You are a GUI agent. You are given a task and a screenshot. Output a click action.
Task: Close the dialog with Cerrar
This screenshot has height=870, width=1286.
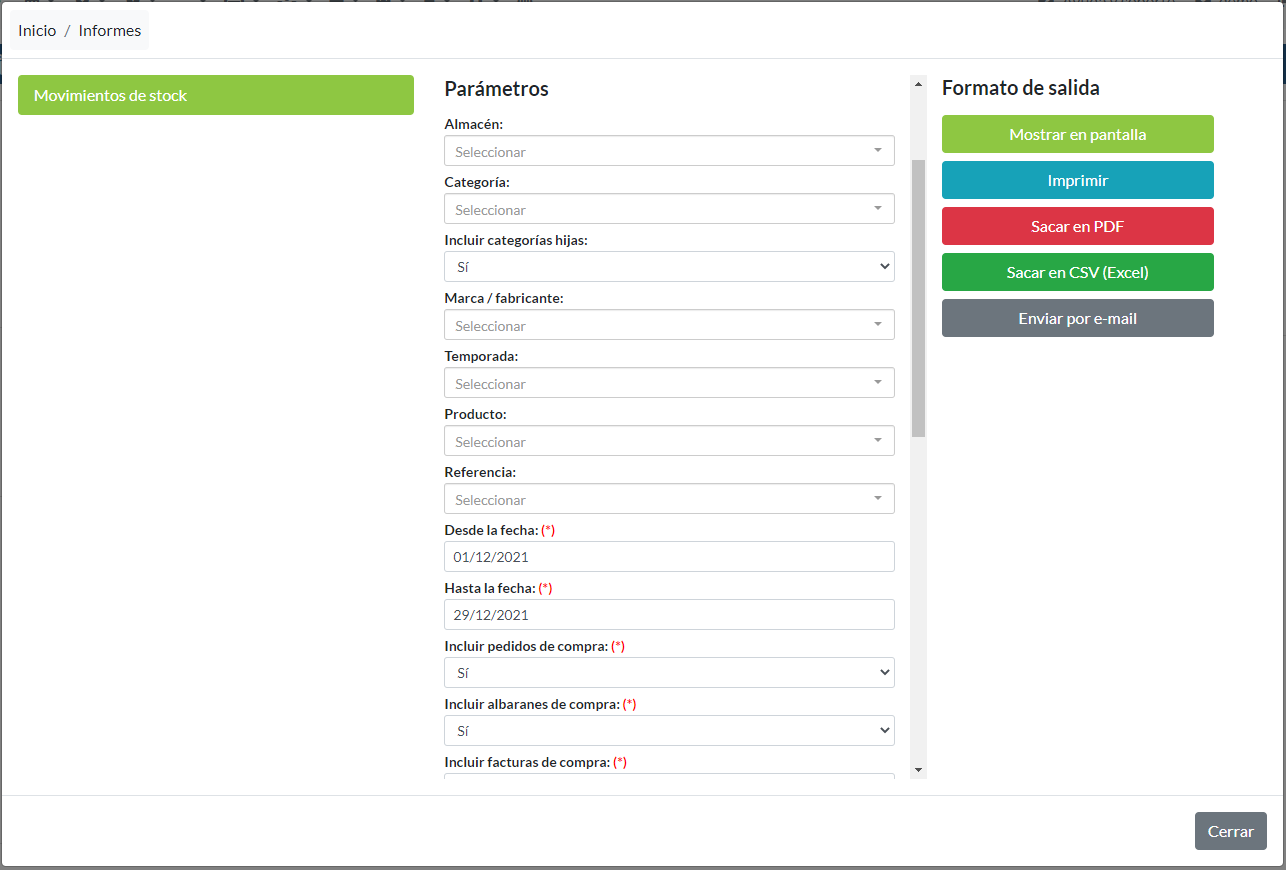click(1230, 831)
